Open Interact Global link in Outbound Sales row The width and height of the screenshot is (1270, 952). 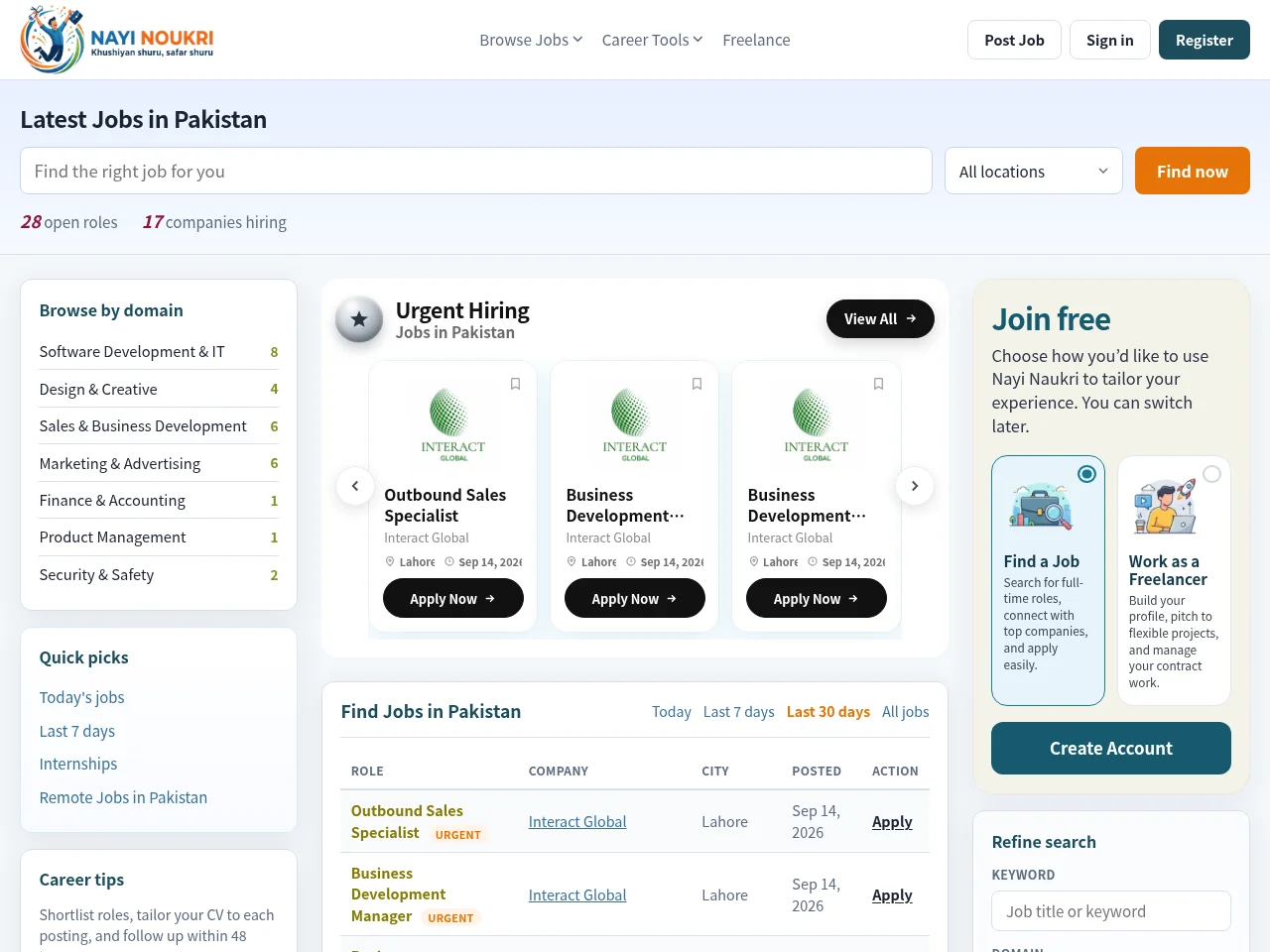577,821
